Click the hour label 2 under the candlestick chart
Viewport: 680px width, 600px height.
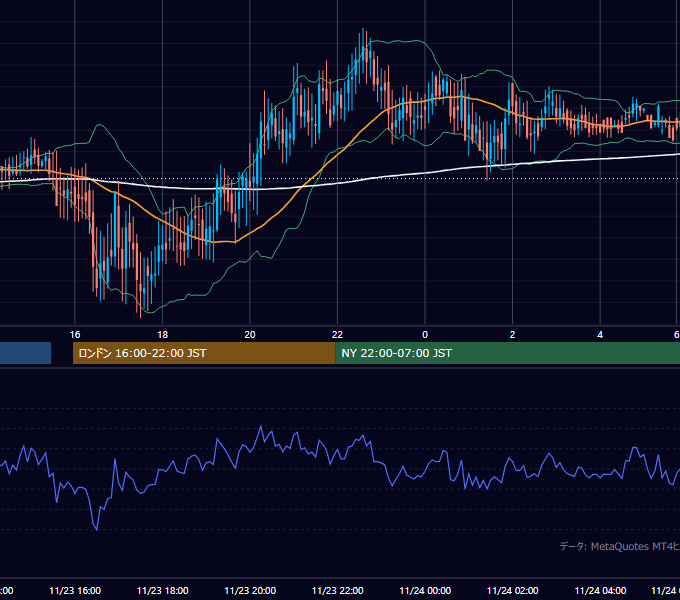(513, 335)
